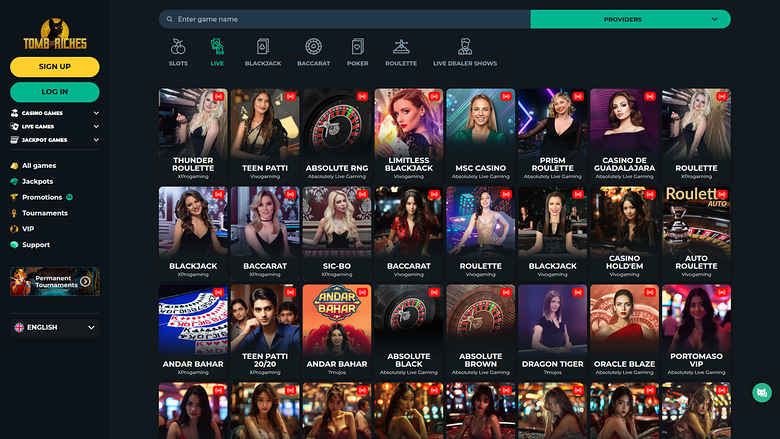The image size is (780, 439).
Task: Click the All games sidebar icon
Action: [x=14, y=166]
